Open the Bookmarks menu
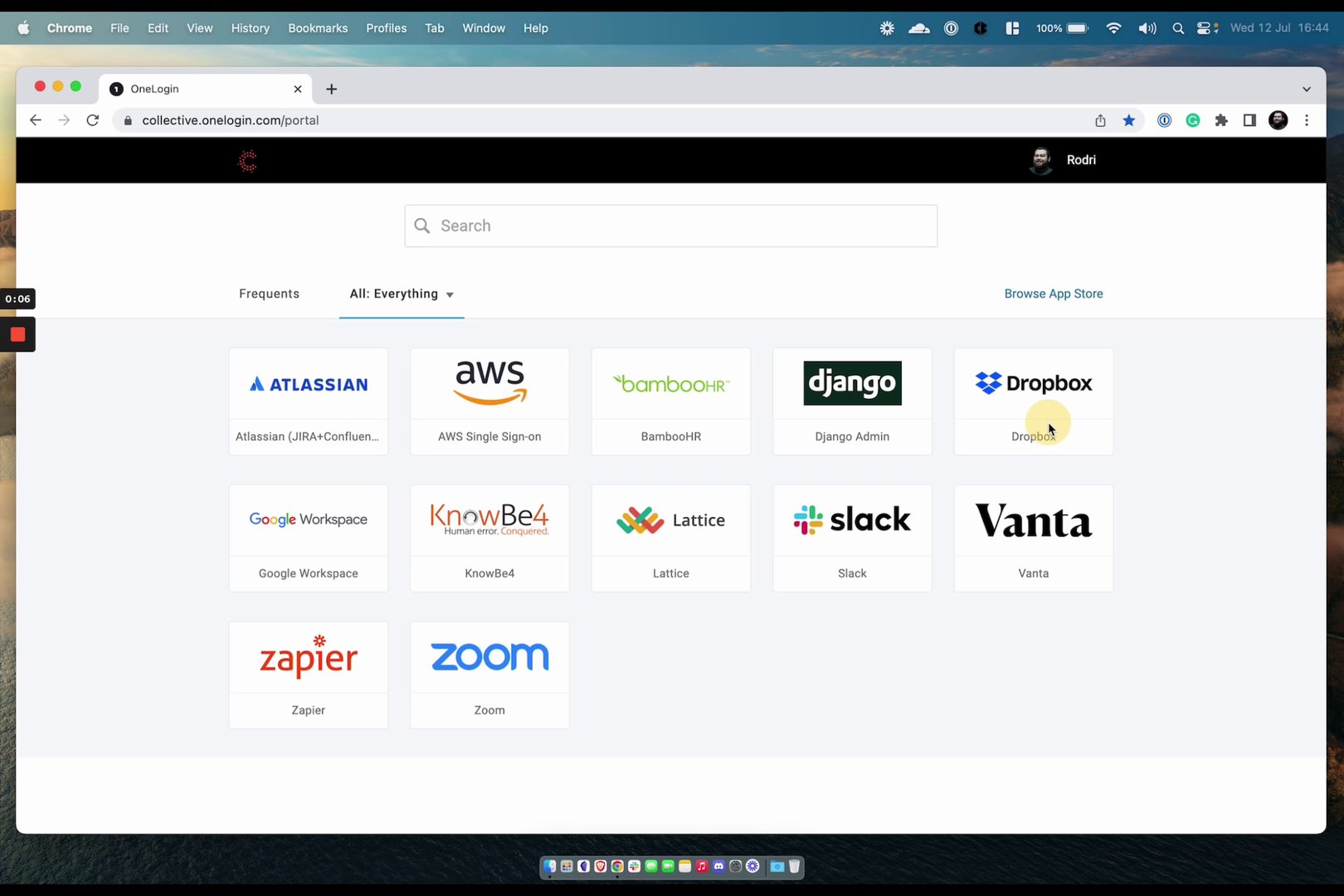Viewport: 1344px width, 896px height. click(x=318, y=28)
